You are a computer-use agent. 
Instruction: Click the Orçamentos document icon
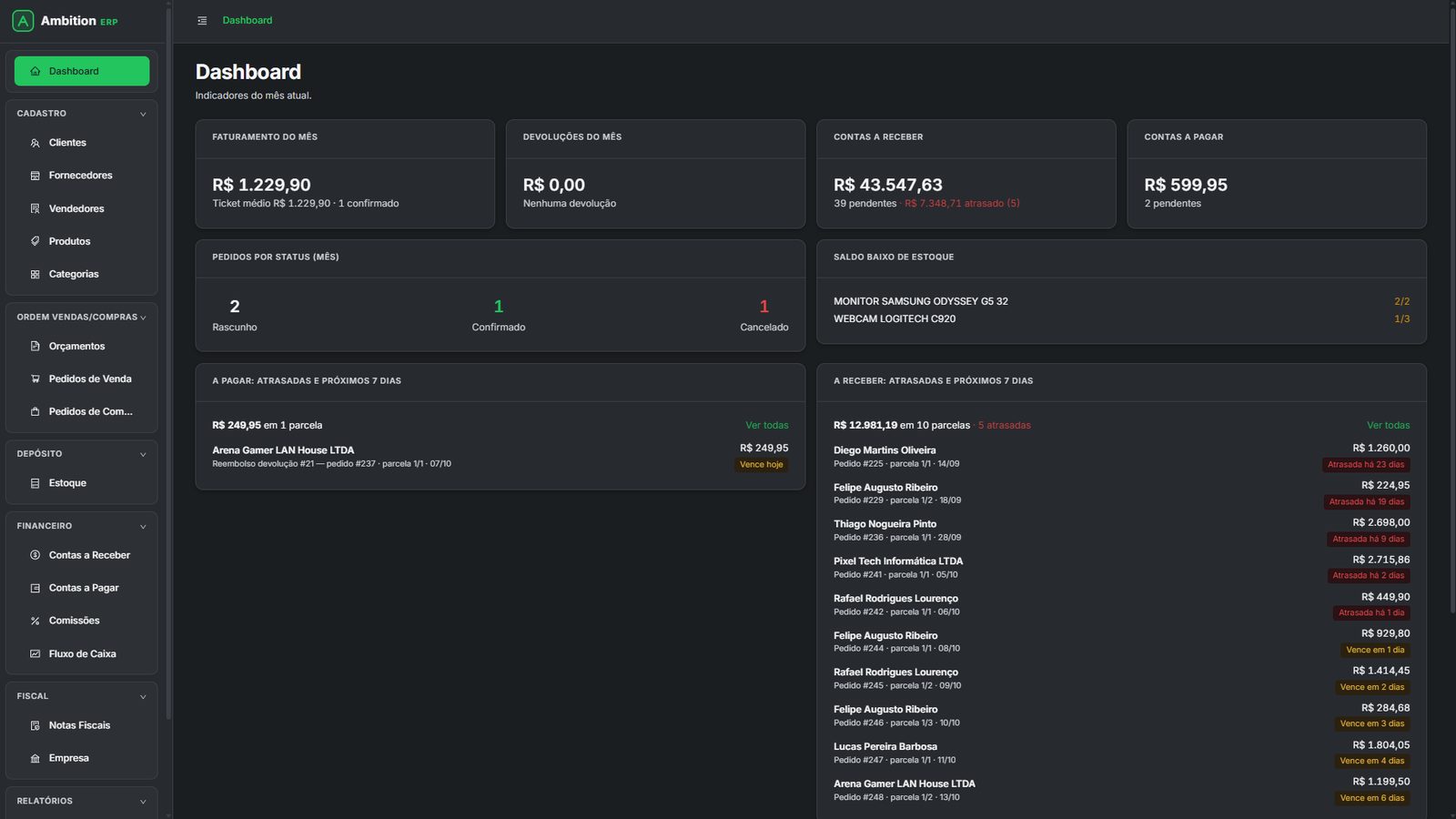pyautogui.click(x=35, y=346)
